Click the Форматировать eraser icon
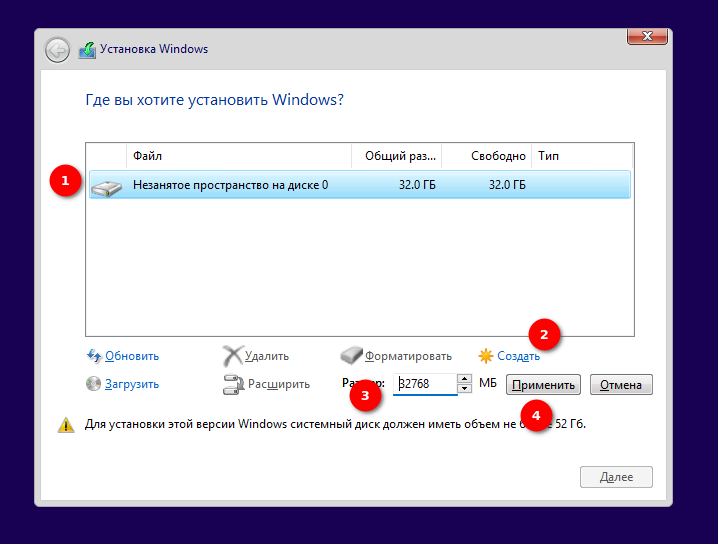The image size is (718, 544). click(x=351, y=355)
